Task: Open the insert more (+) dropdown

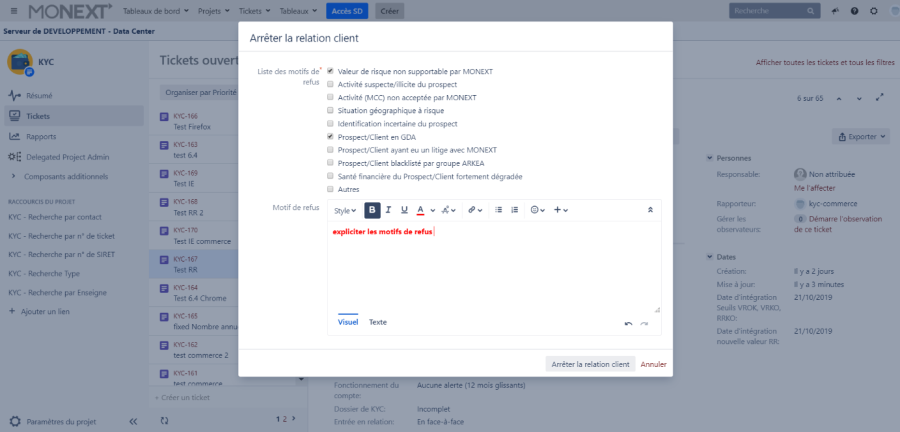Action: 560,210
